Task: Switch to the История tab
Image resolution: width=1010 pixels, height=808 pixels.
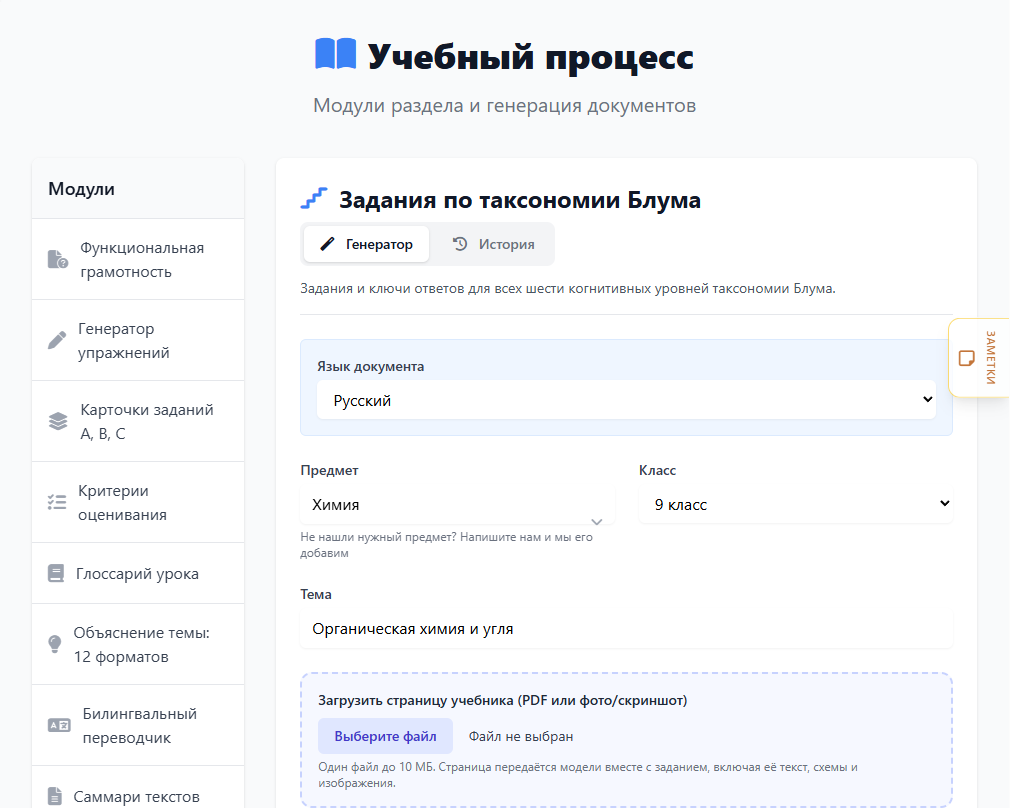Action: 493,244
